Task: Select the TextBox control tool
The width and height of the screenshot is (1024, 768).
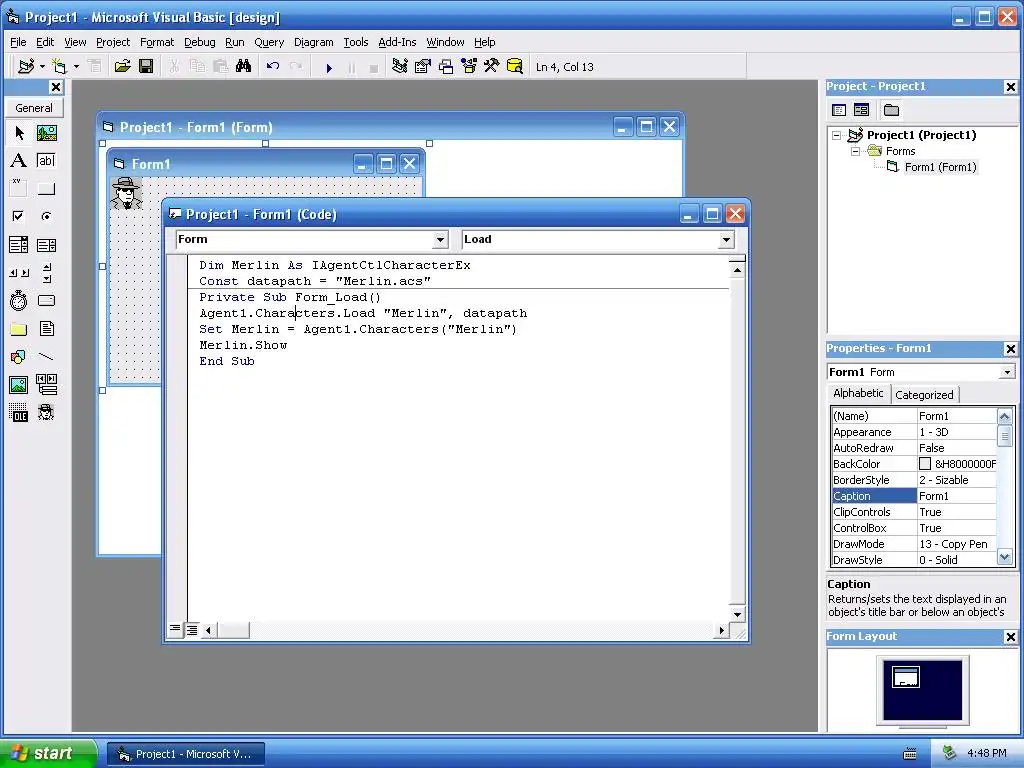Action: pos(46,161)
